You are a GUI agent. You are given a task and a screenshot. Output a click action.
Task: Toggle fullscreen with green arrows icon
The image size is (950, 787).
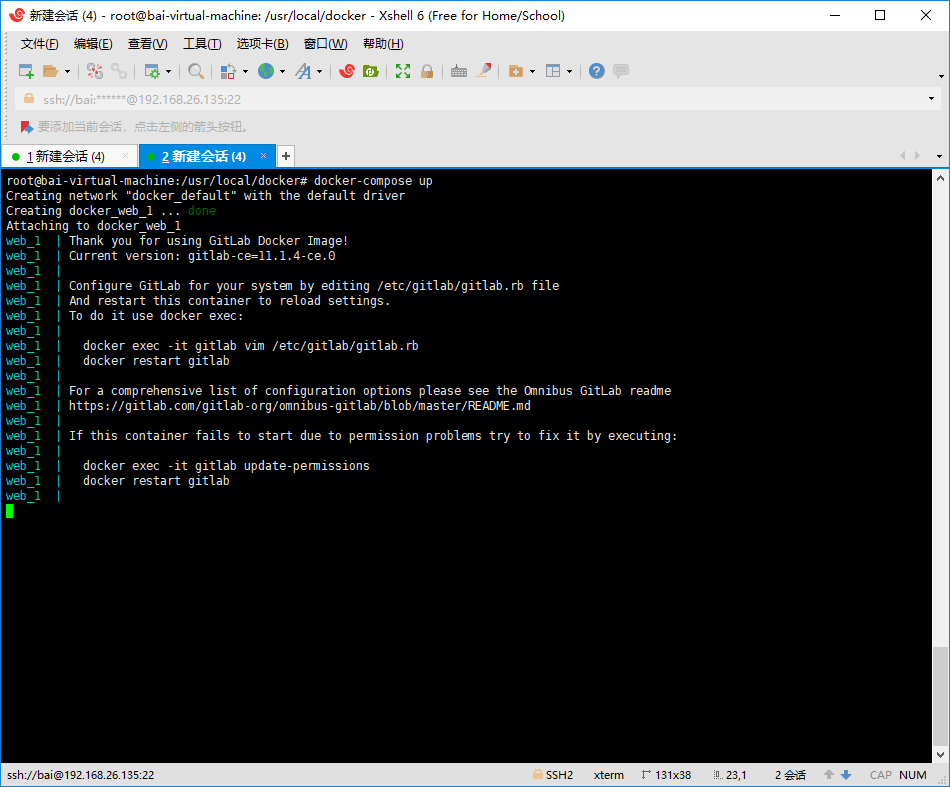403,71
